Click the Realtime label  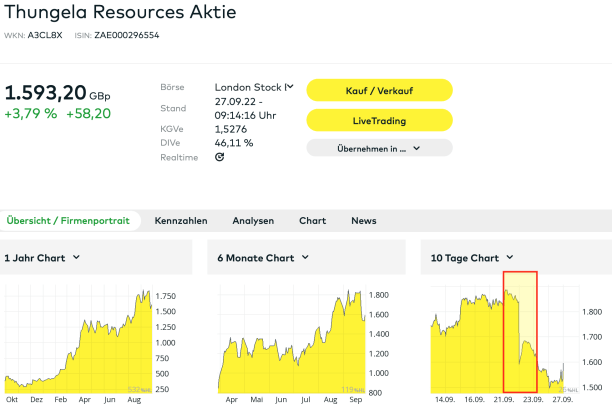[179, 157]
